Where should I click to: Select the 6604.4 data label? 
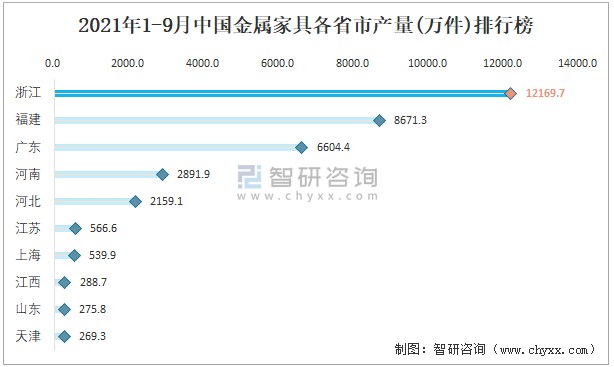click(333, 147)
